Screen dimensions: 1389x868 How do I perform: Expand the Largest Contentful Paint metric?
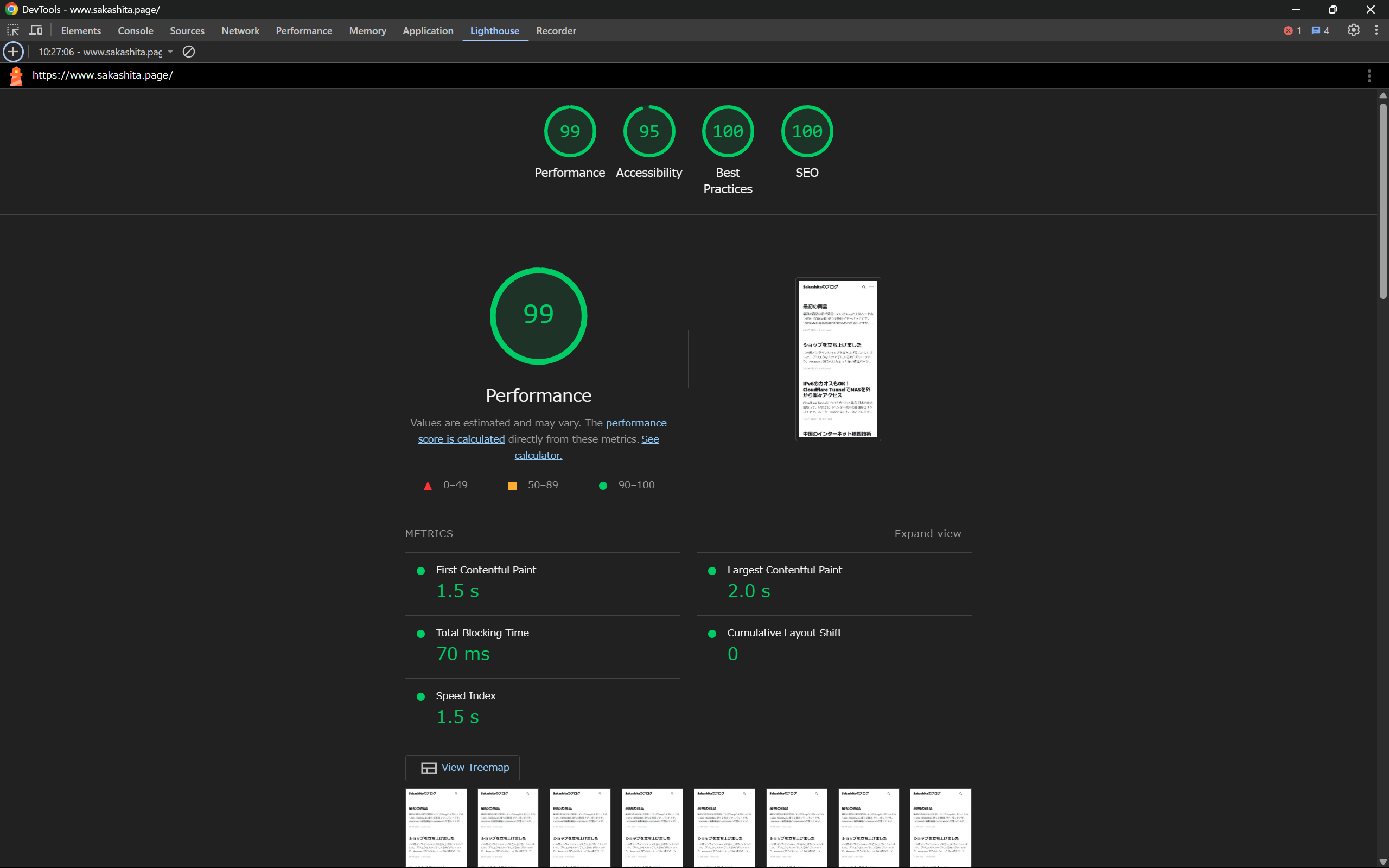coord(784,570)
